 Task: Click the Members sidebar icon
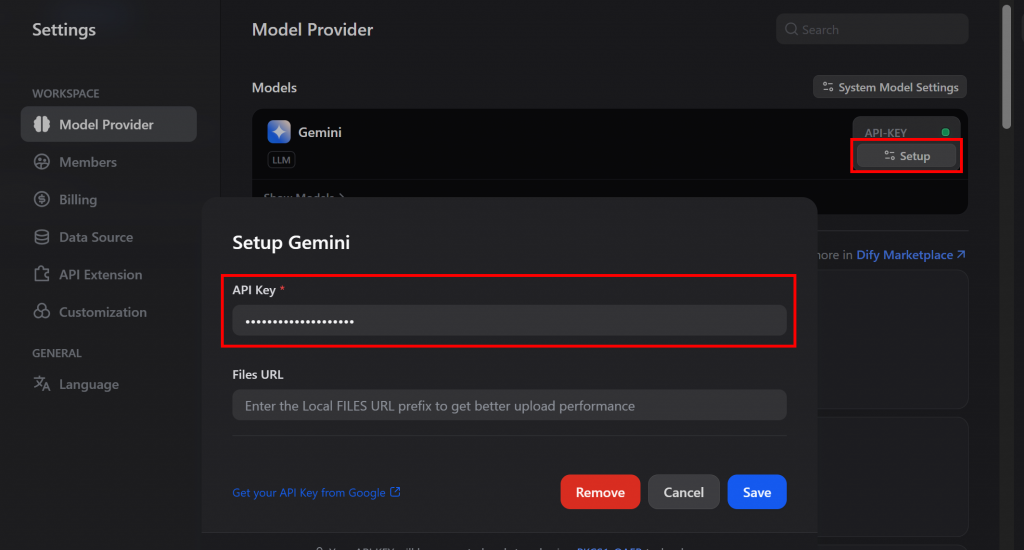click(42, 162)
